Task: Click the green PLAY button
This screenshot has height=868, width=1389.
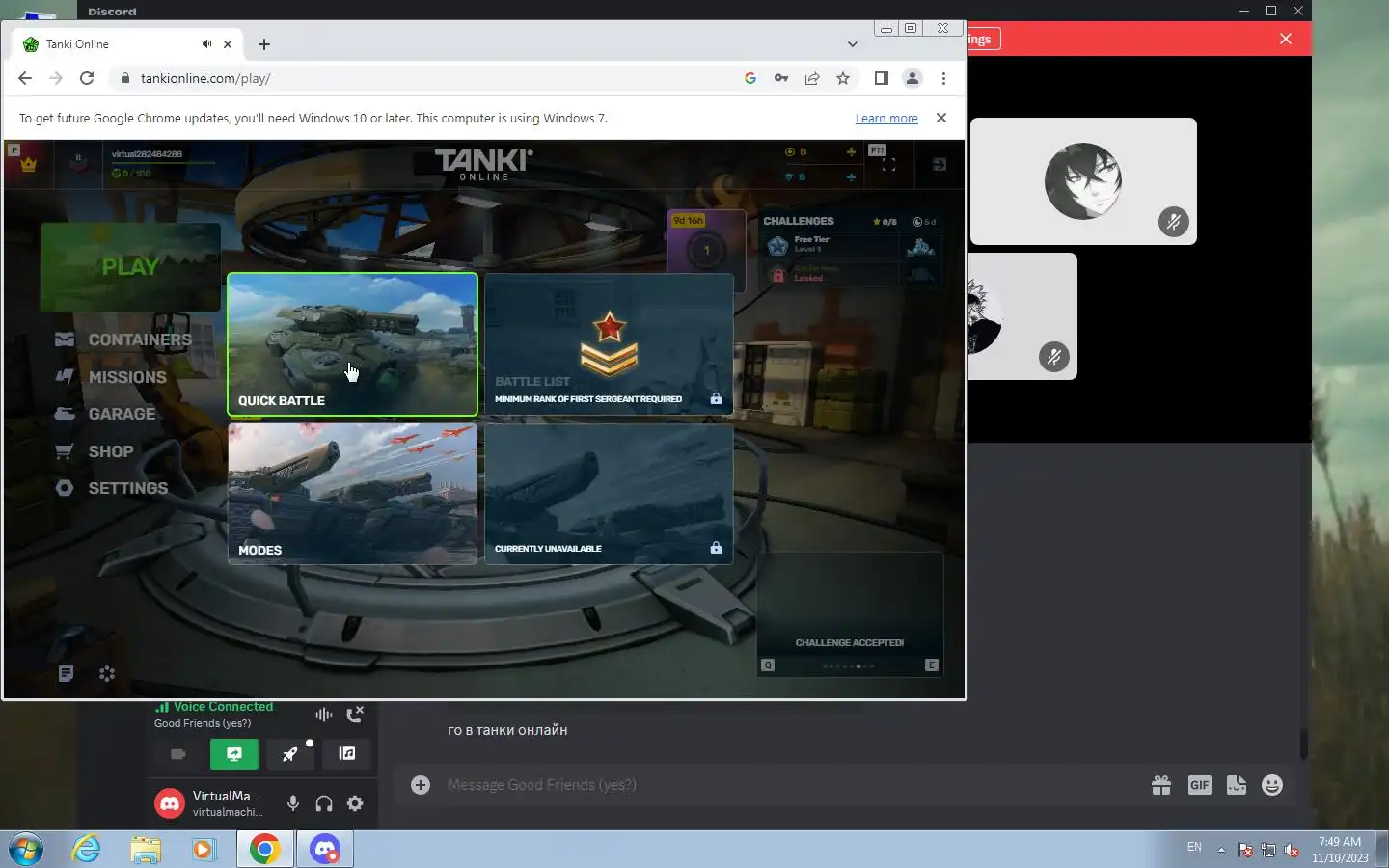Action: pyautogui.click(x=130, y=267)
